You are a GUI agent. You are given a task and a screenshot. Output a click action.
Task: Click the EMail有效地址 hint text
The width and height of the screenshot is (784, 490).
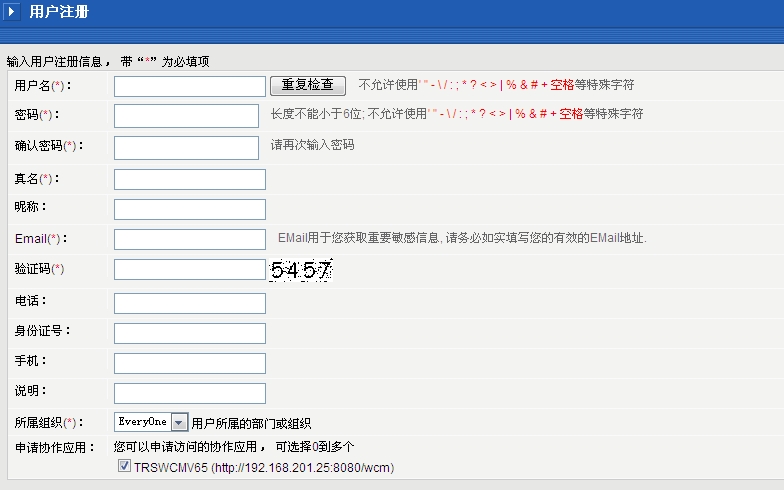462,238
